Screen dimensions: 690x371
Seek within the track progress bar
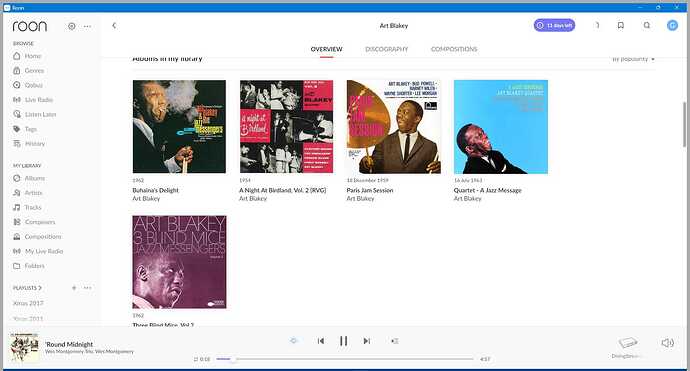(345, 359)
